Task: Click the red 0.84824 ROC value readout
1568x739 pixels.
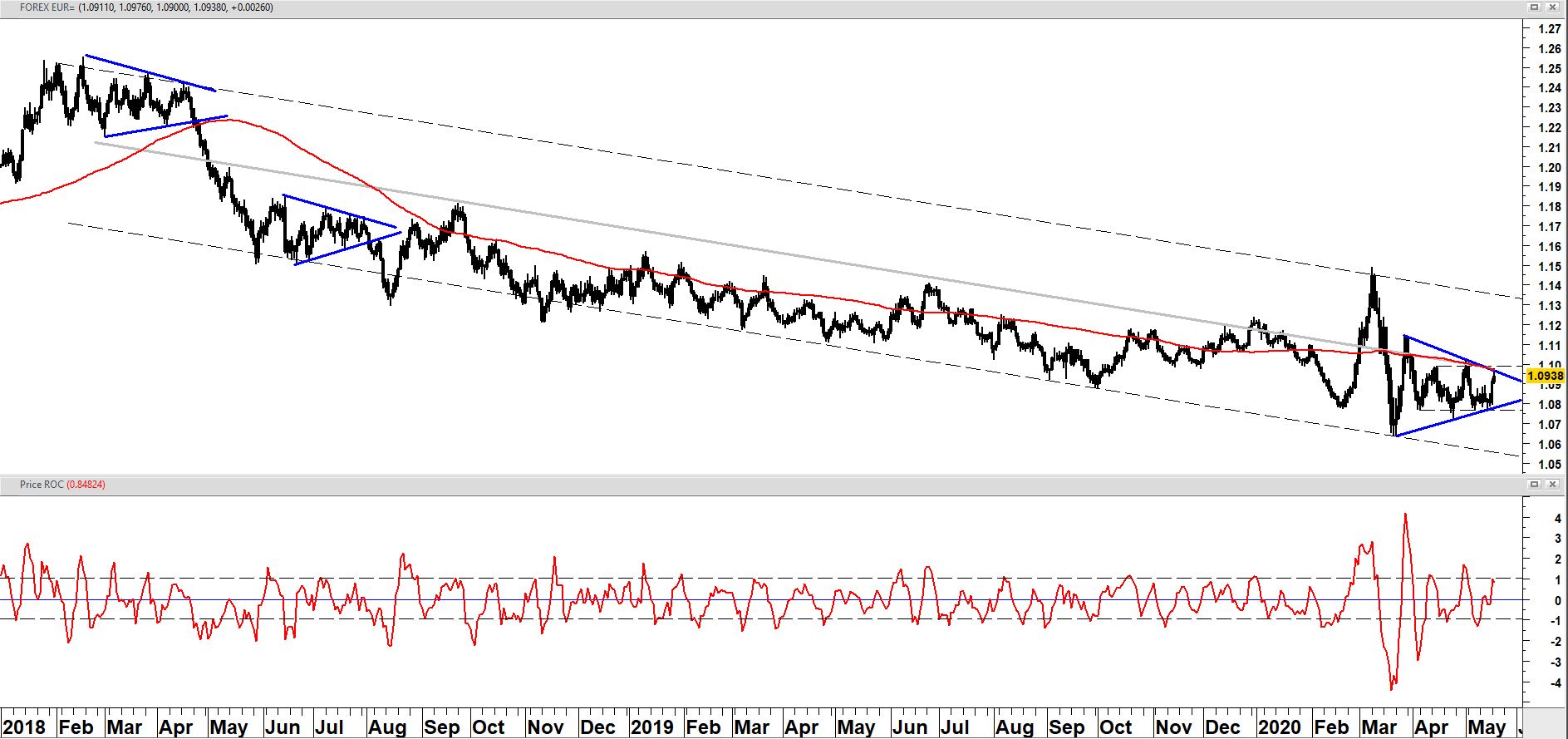Action: (x=86, y=484)
